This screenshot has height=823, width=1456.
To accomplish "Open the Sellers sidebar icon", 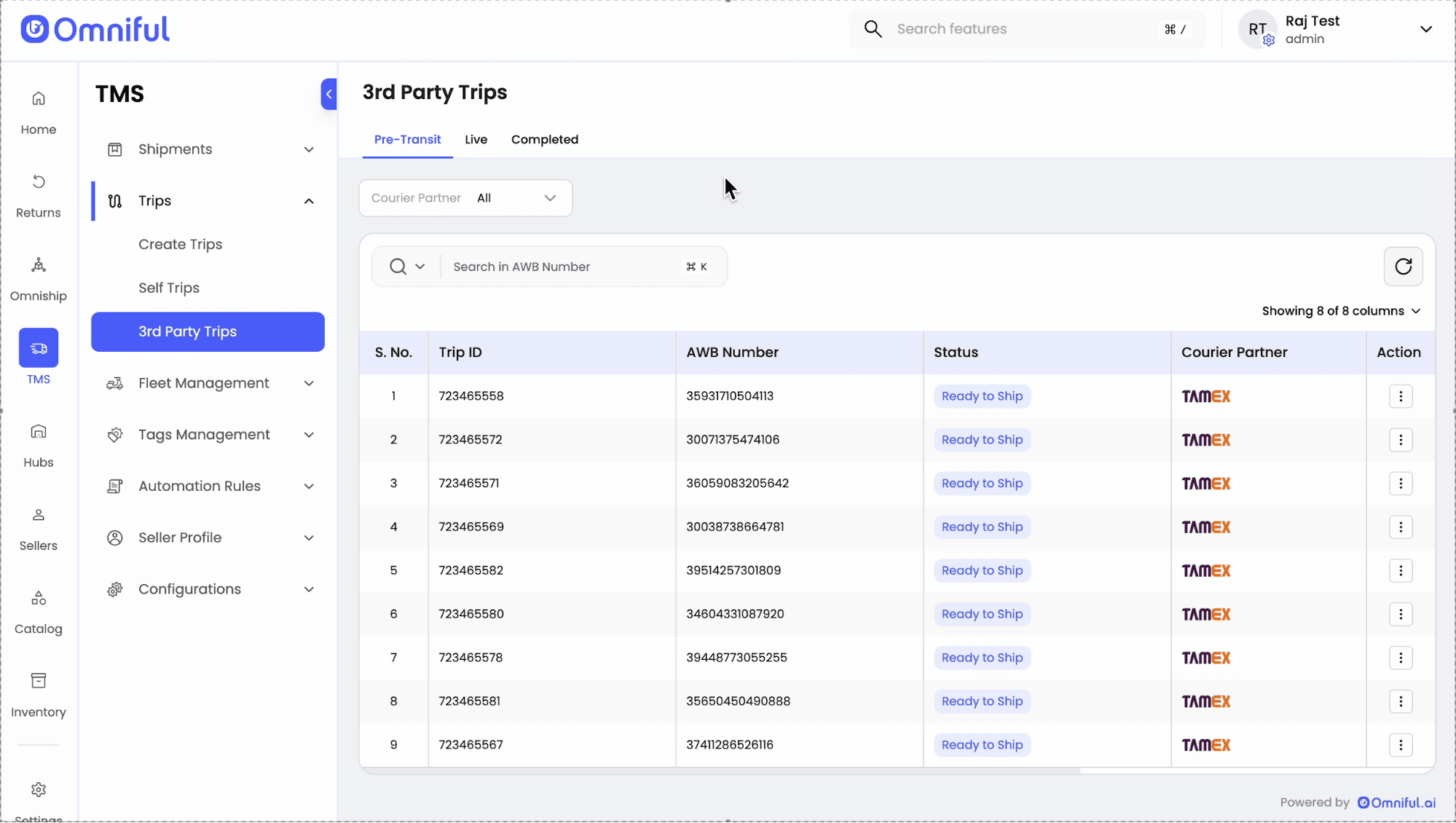I will point(39,516).
